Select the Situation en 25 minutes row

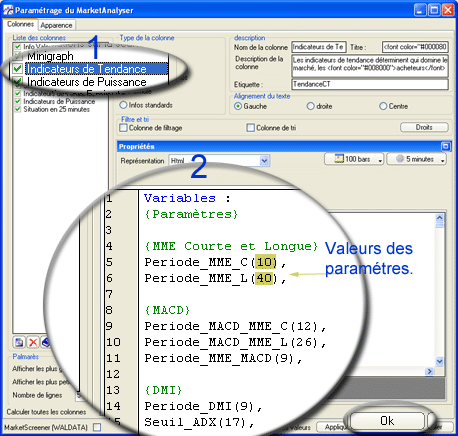pyautogui.click(x=56, y=109)
